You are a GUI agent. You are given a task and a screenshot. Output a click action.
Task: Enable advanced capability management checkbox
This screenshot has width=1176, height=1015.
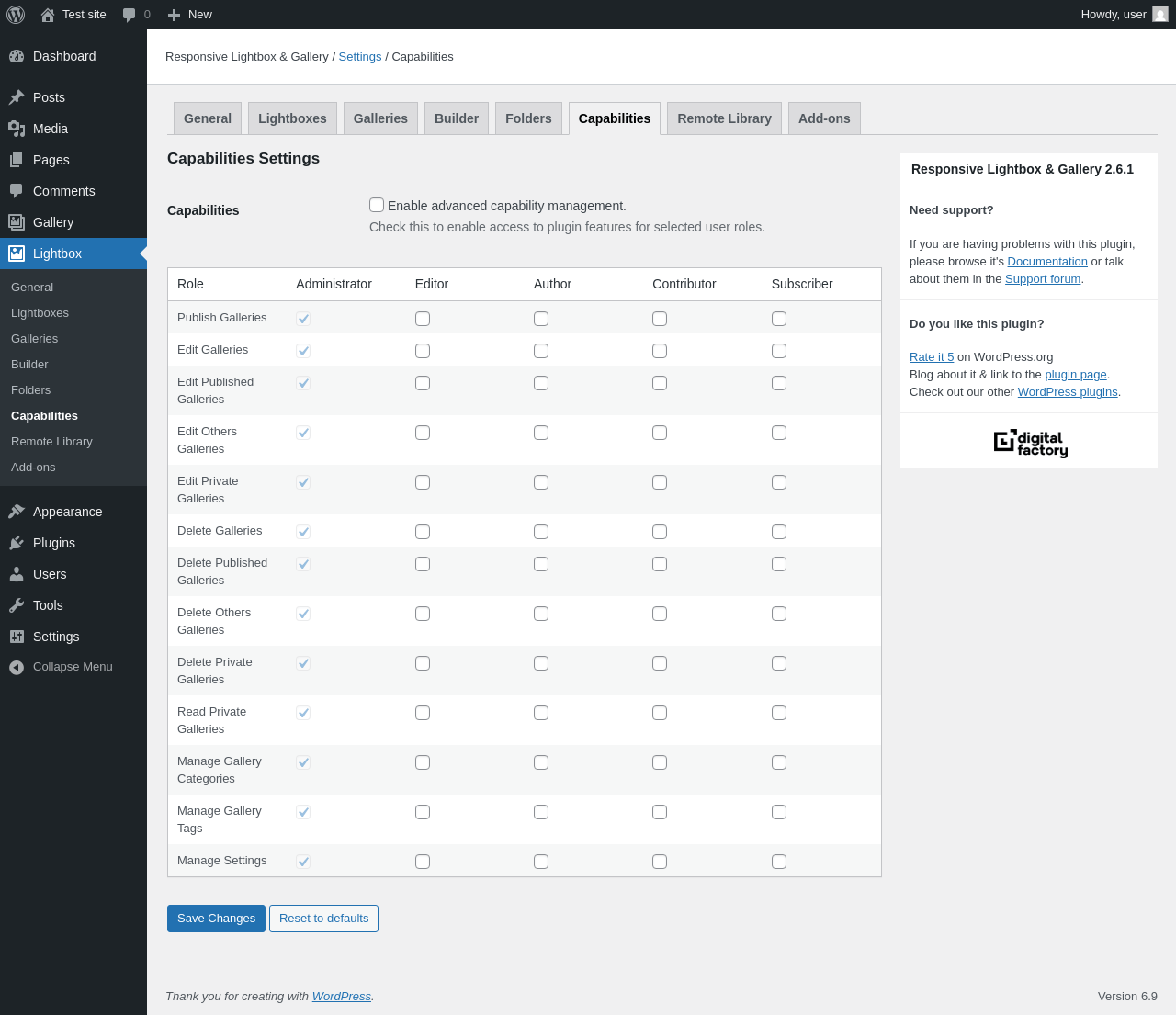click(377, 205)
